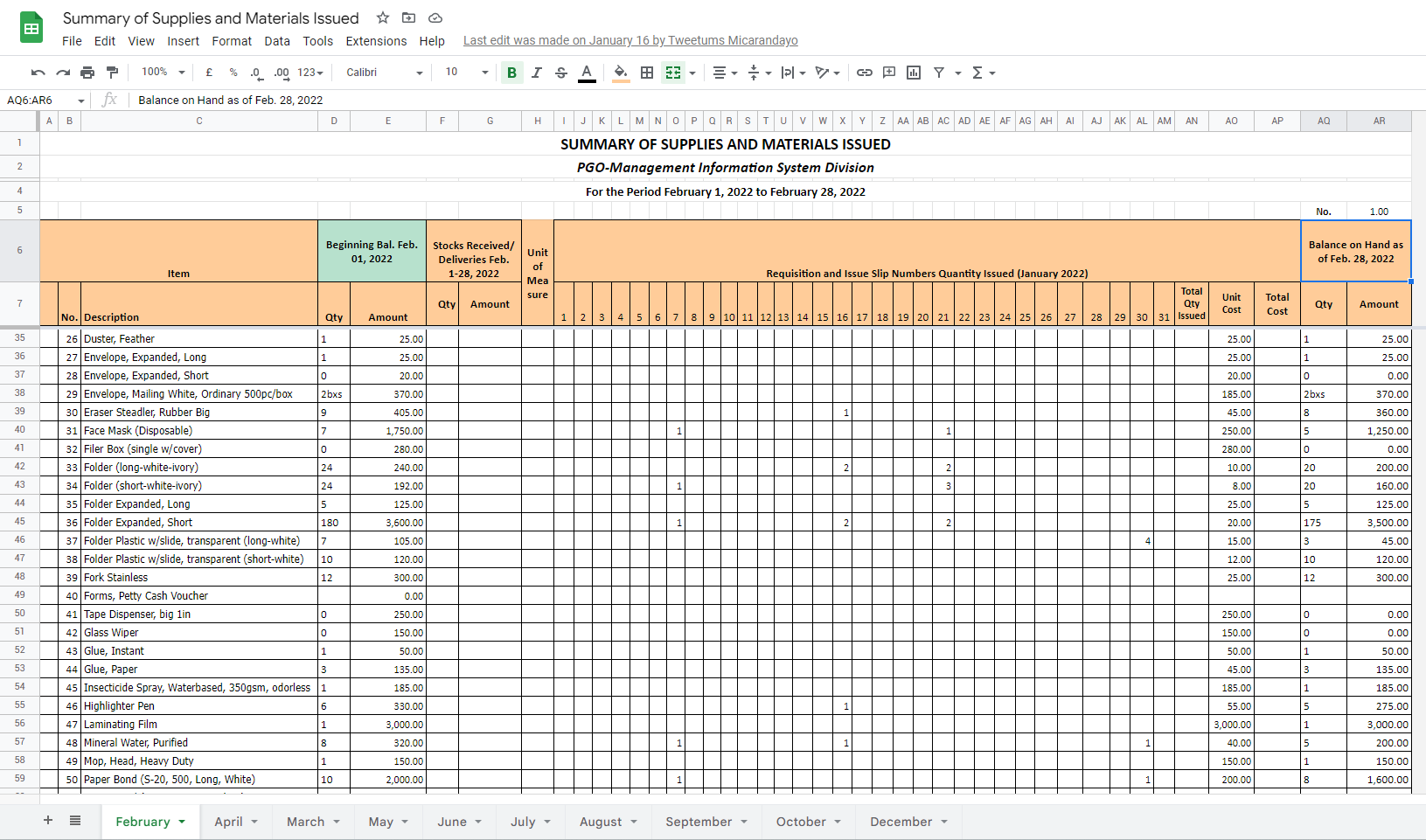Open the fill color picker
1426x840 pixels.
click(x=621, y=73)
